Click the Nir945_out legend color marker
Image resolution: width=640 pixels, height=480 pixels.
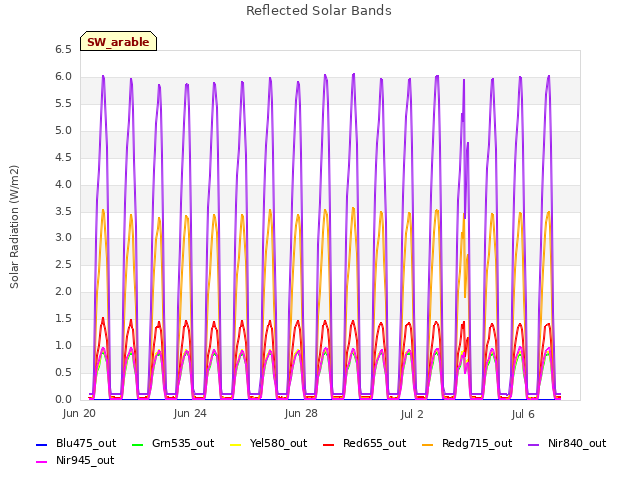42,462
